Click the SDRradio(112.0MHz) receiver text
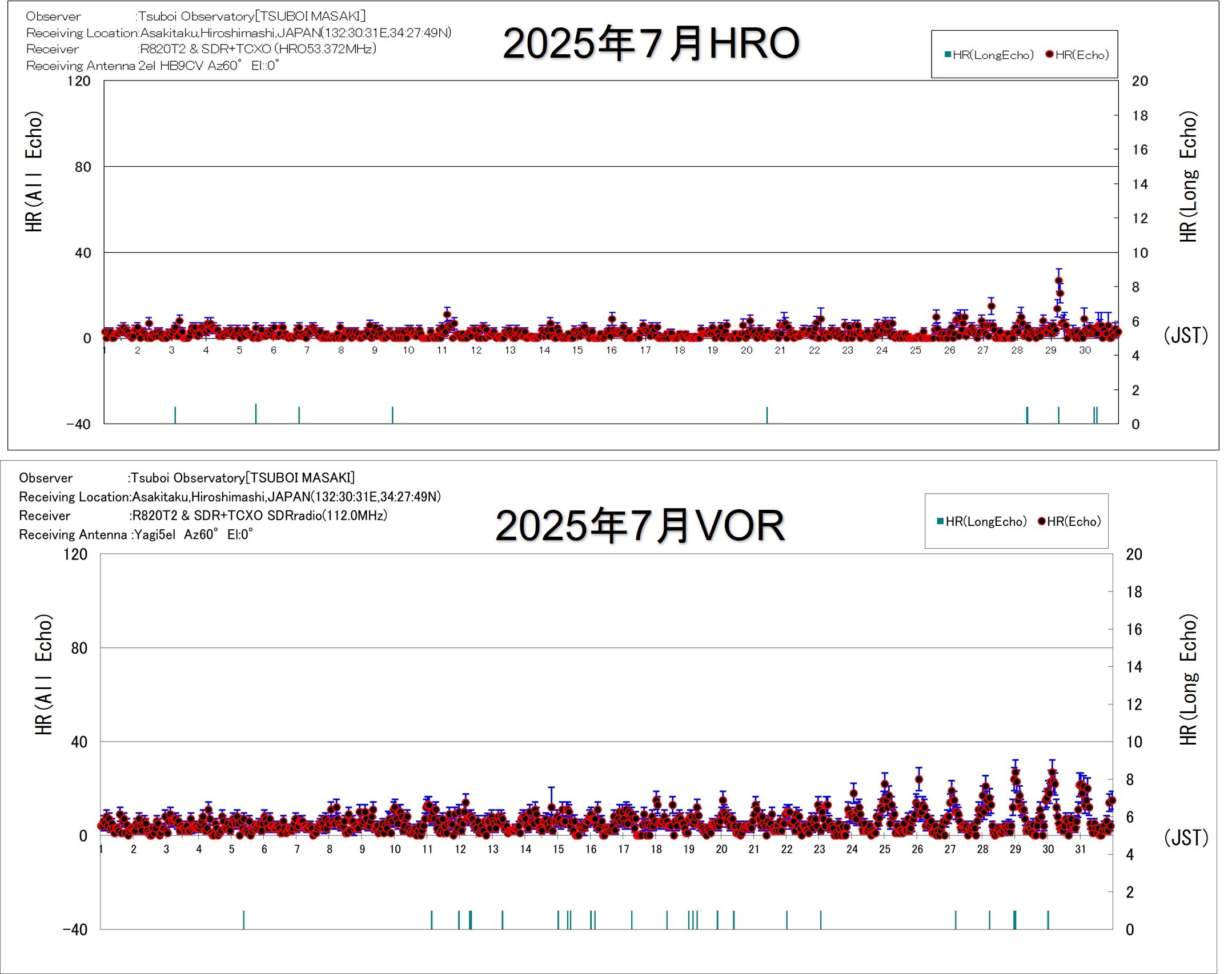Screen dimensions: 1232x974 (x=327, y=516)
